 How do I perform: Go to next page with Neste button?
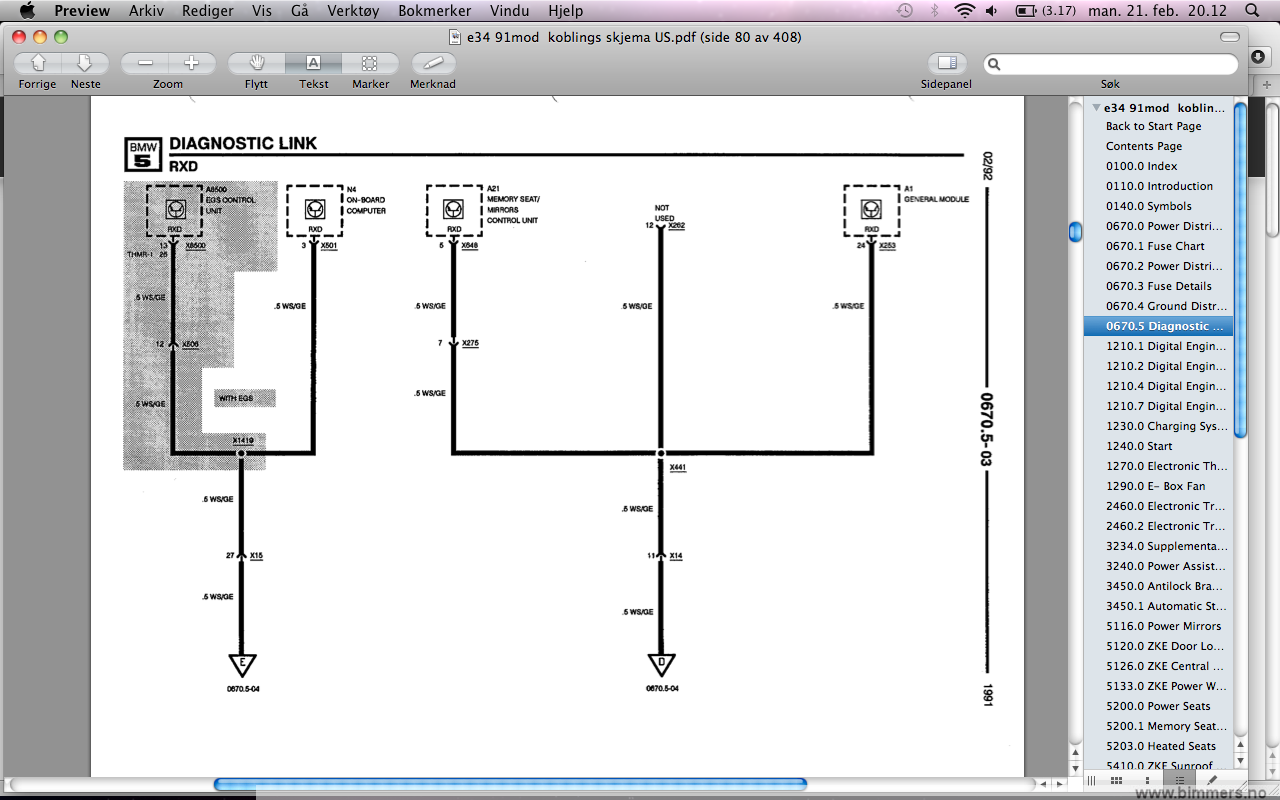point(85,63)
